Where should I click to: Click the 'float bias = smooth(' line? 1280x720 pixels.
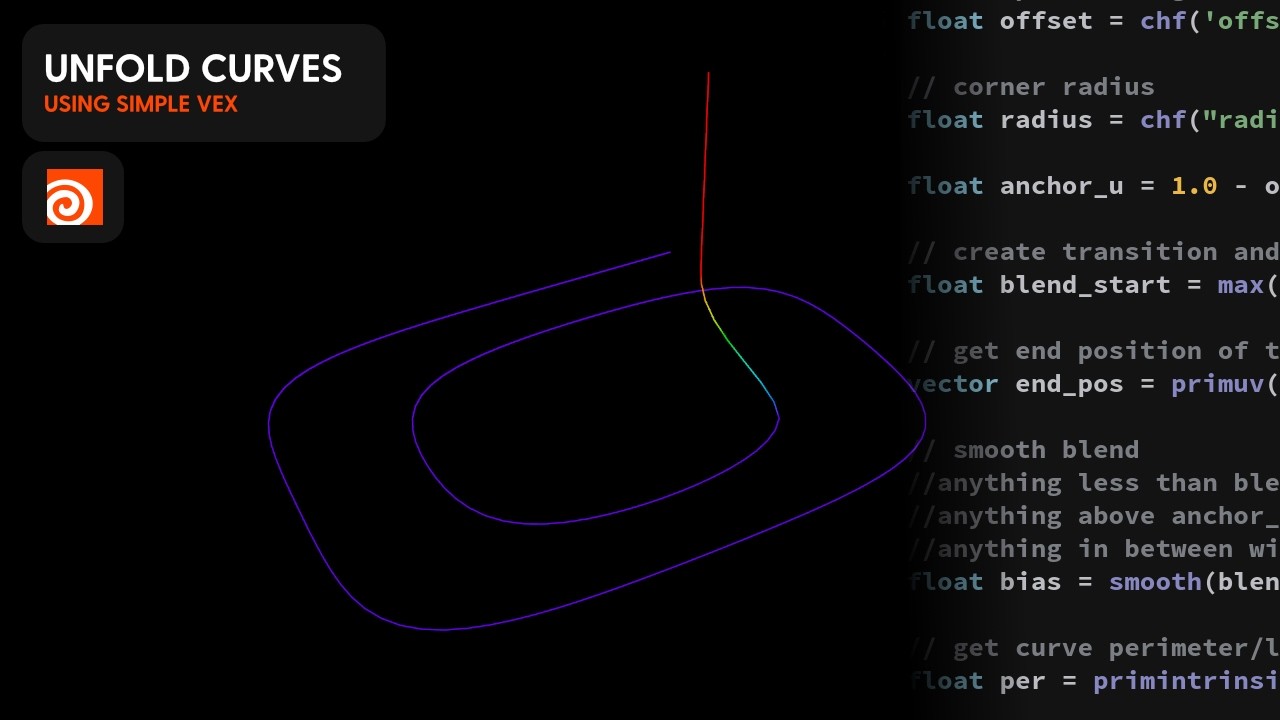click(x=1093, y=582)
